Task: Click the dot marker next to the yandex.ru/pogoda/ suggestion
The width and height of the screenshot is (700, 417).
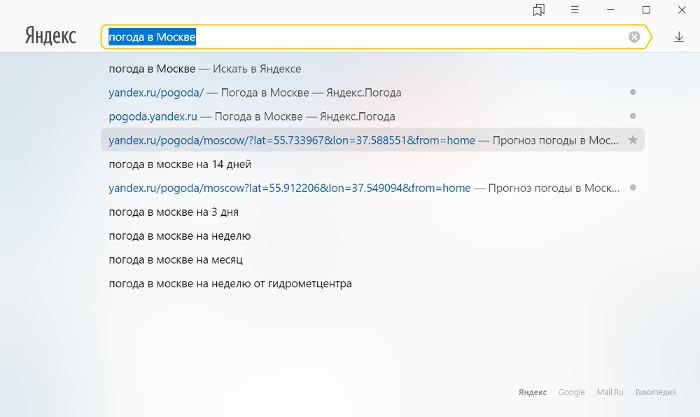Action: tap(633, 92)
